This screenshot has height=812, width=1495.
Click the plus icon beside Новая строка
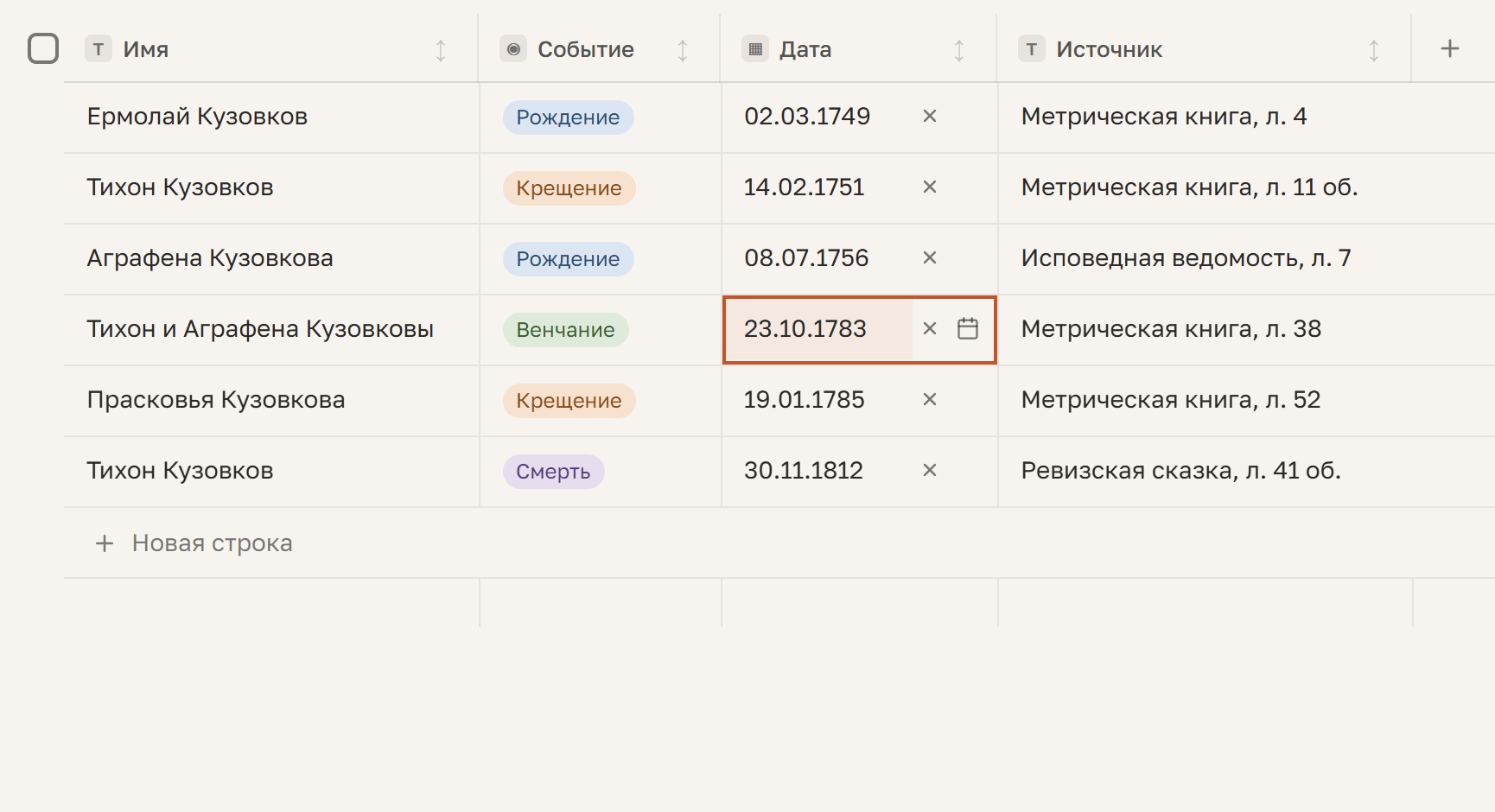105,543
